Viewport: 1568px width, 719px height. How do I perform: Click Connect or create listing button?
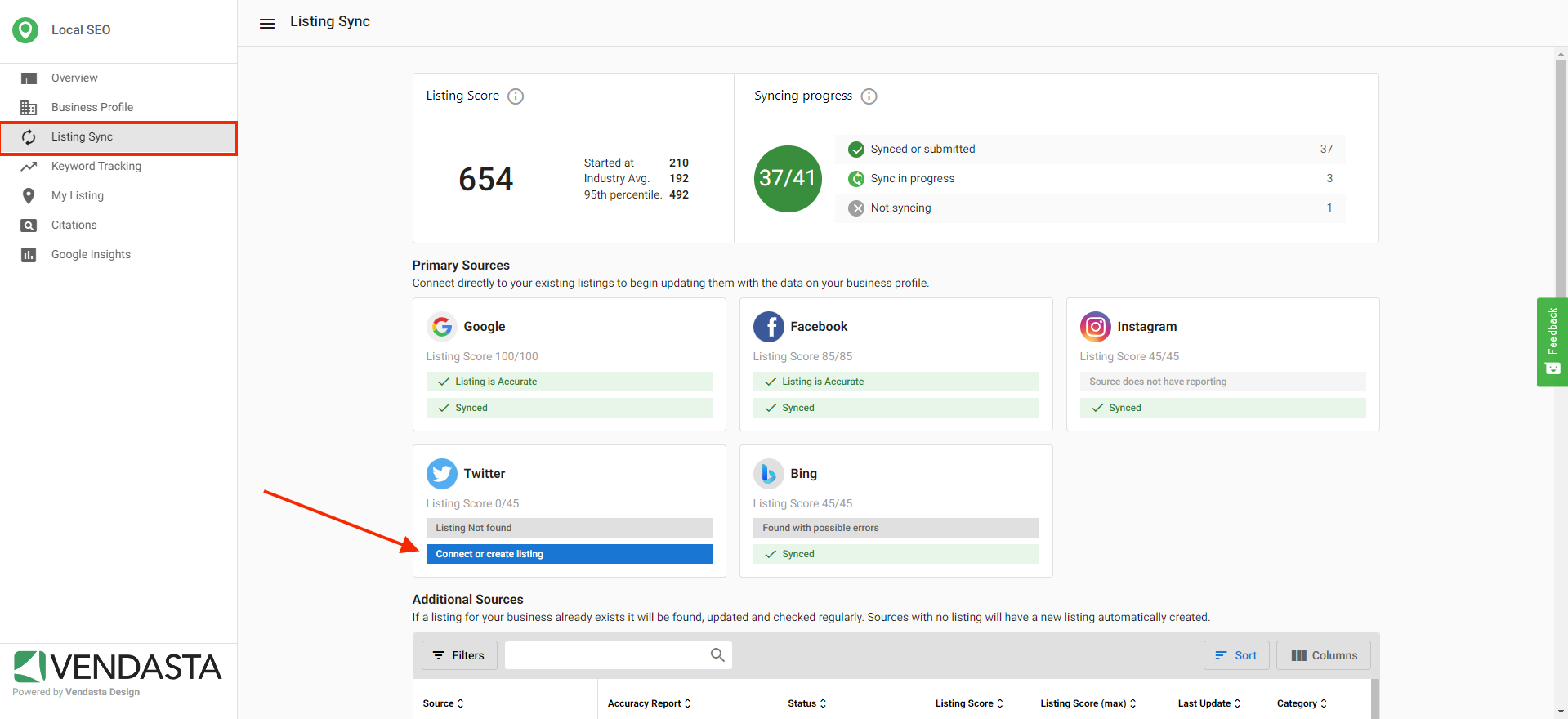[x=570, y=554]
